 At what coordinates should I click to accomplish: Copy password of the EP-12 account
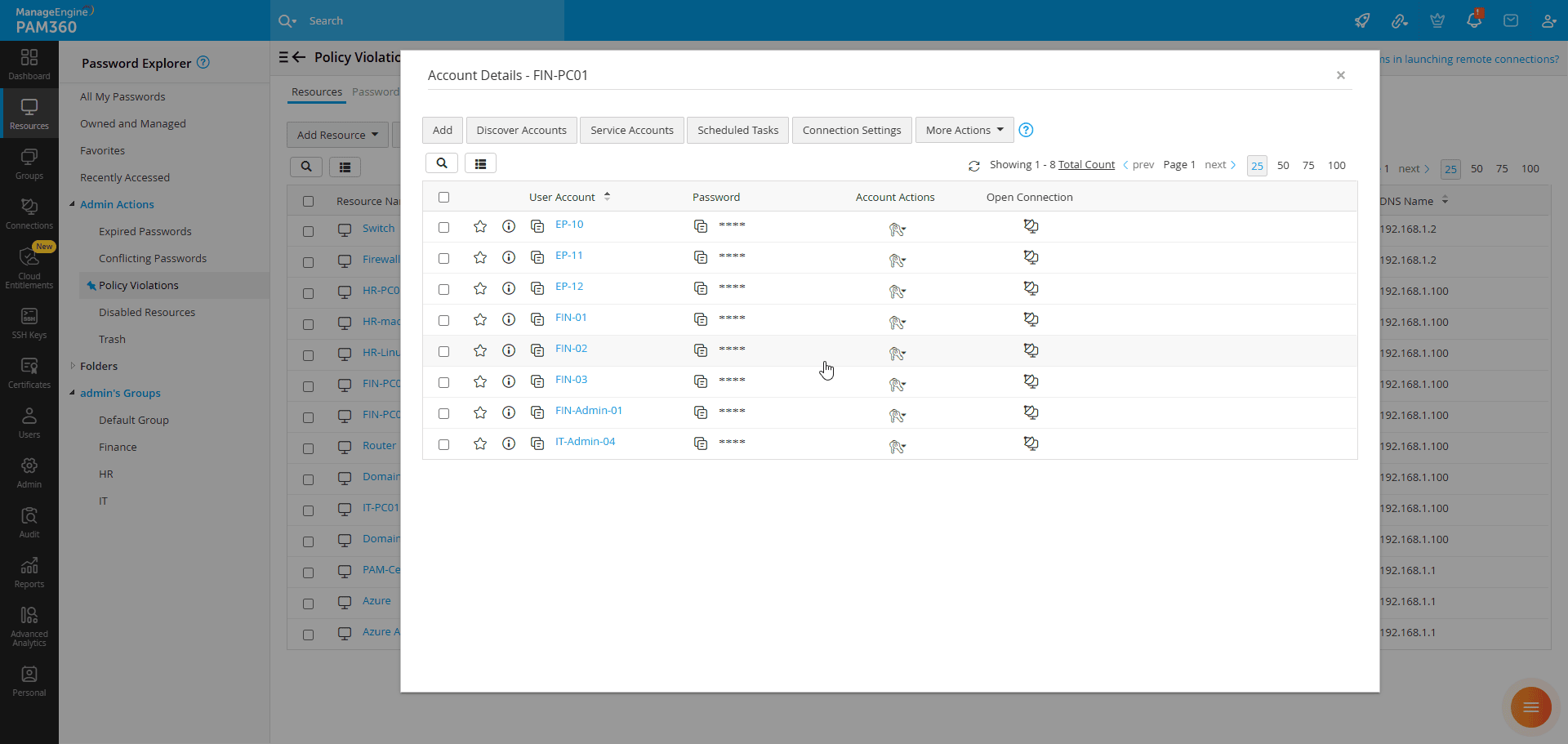coord(701,288)
